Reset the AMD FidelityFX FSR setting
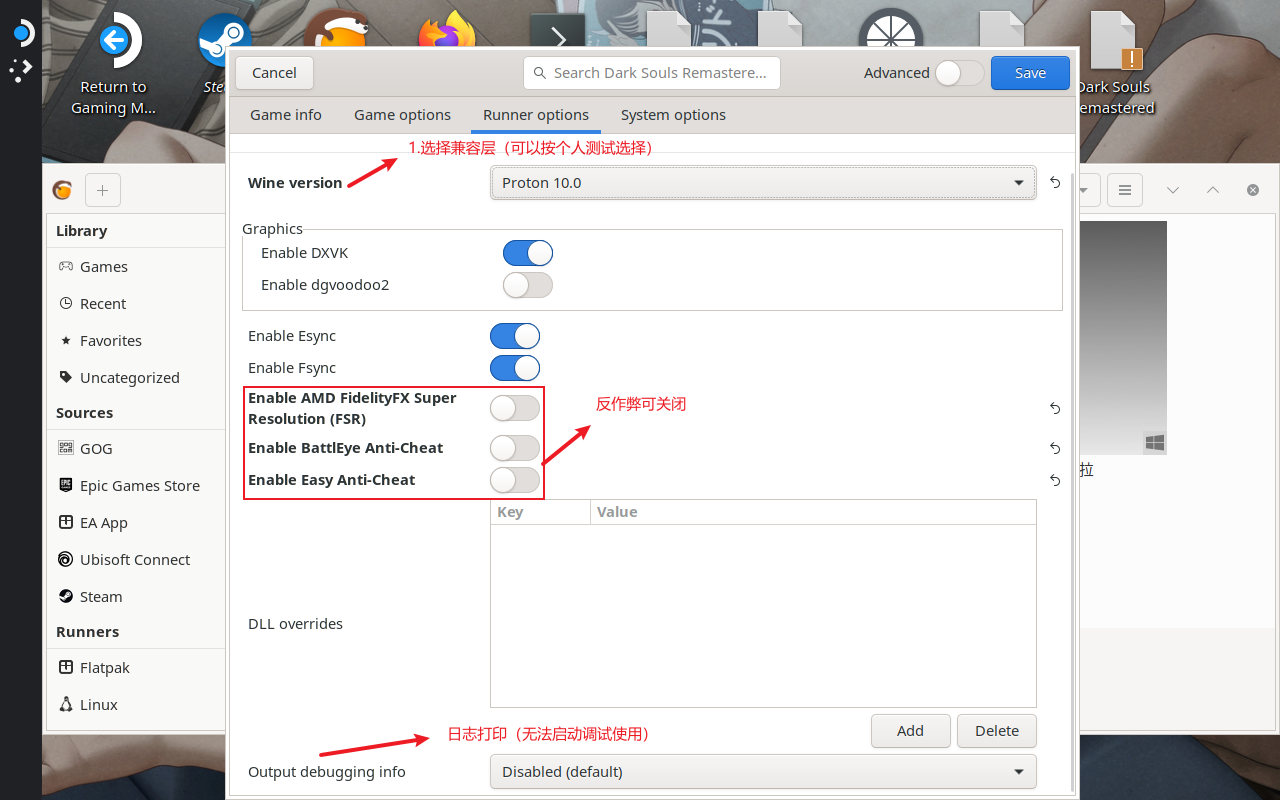The height and width of the screenshot is (800, 1280). point(1055,408)
